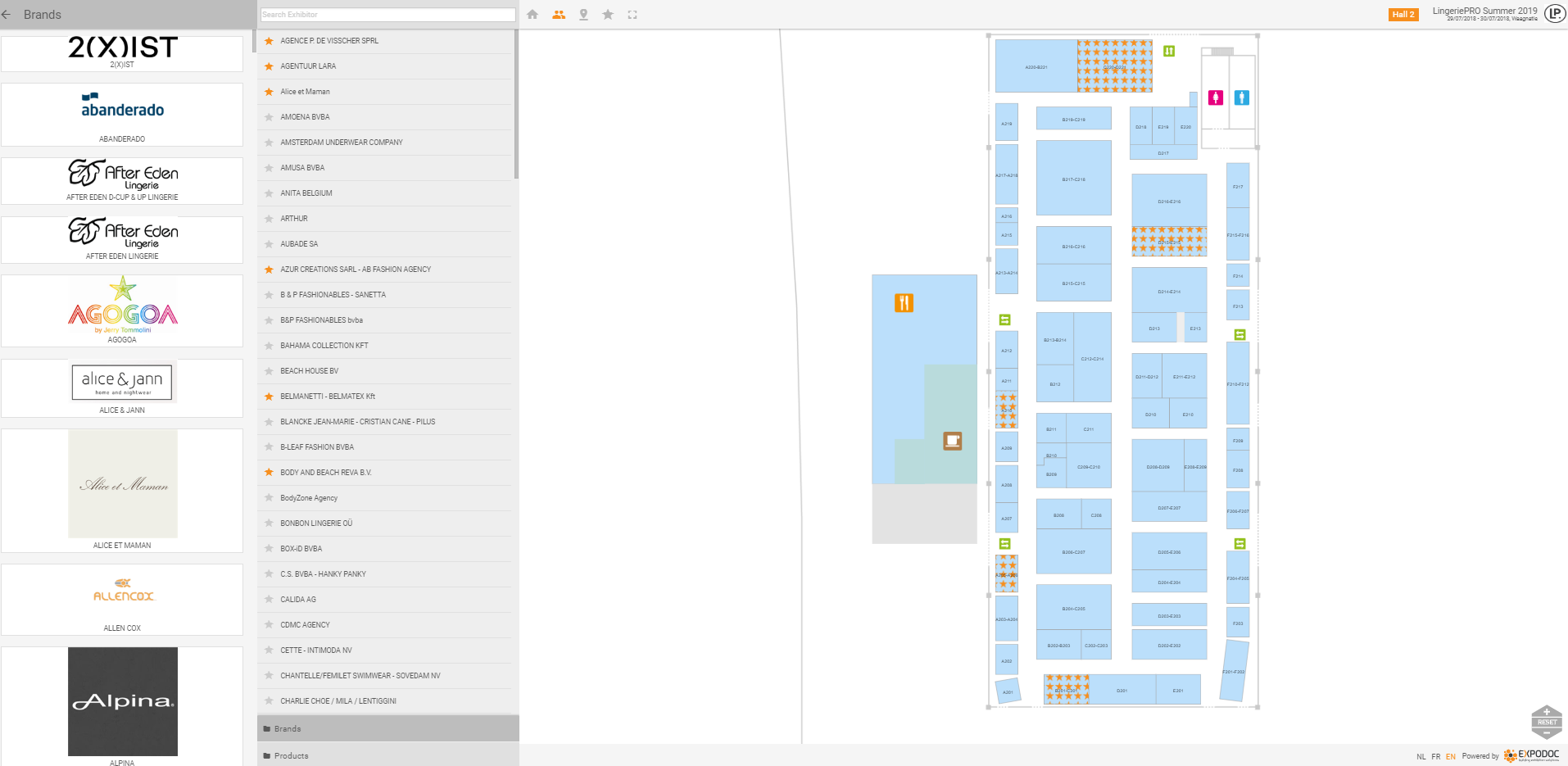Click the Hall 2 badge
1568x766 pixels.
[x=1403, y=15]
